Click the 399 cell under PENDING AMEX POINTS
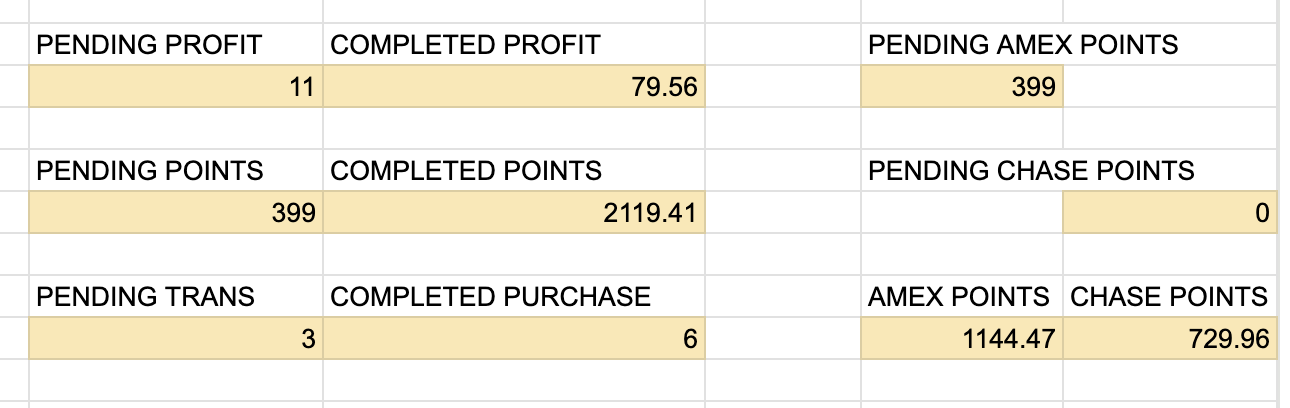Image resolution: width=1290 pixels, height=408 pixels. [x=961, y=87]
